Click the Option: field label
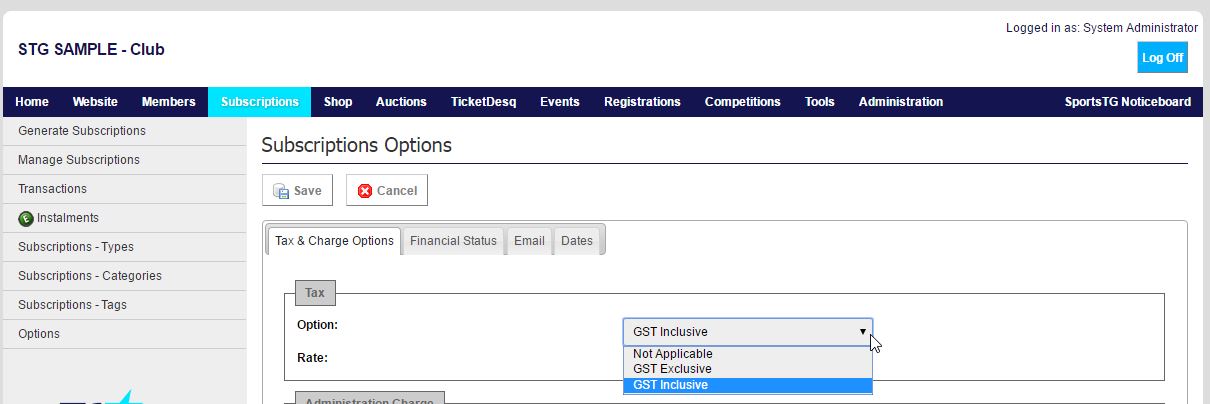The width and height of the screenshot is (1210, 404). [318, 325]
